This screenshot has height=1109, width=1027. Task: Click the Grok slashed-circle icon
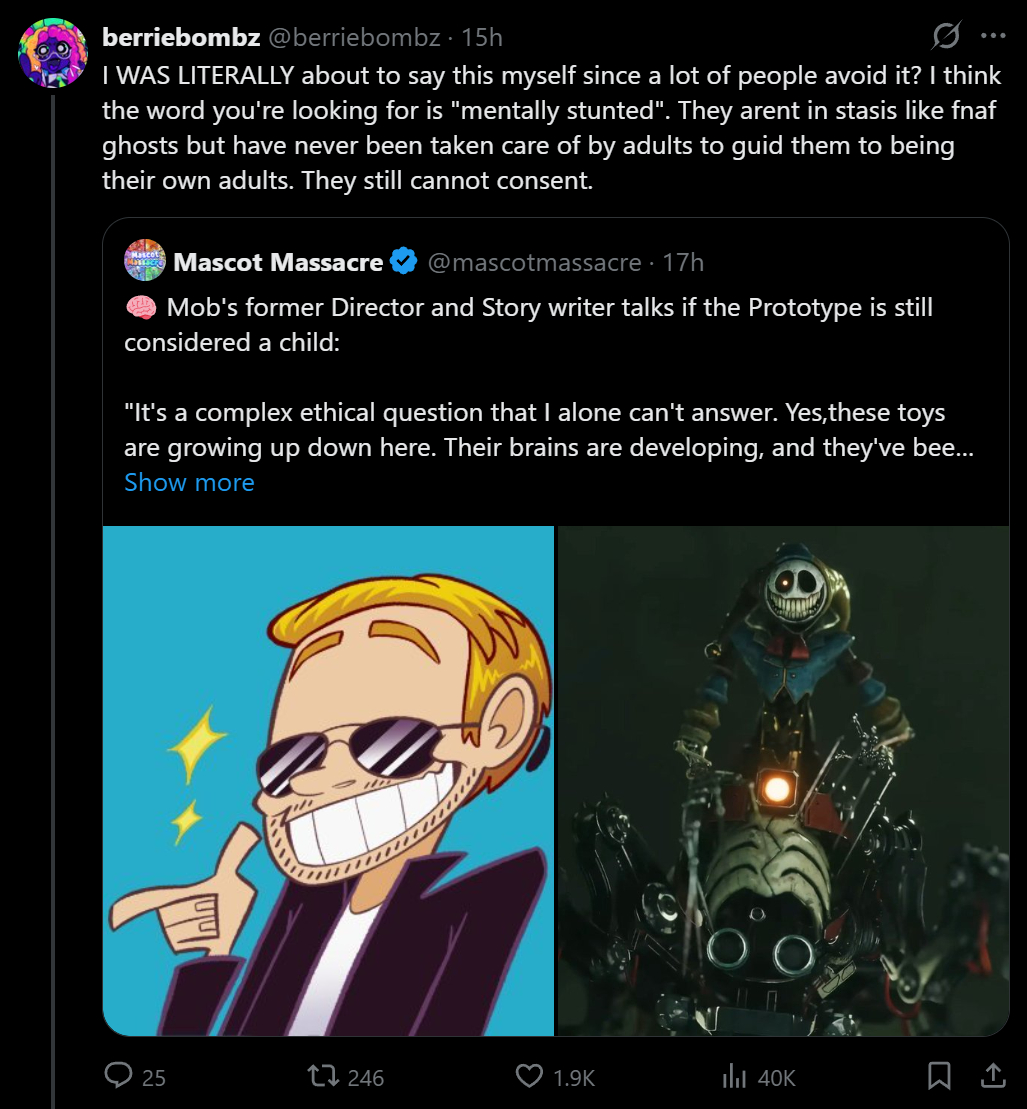(945, 37)
